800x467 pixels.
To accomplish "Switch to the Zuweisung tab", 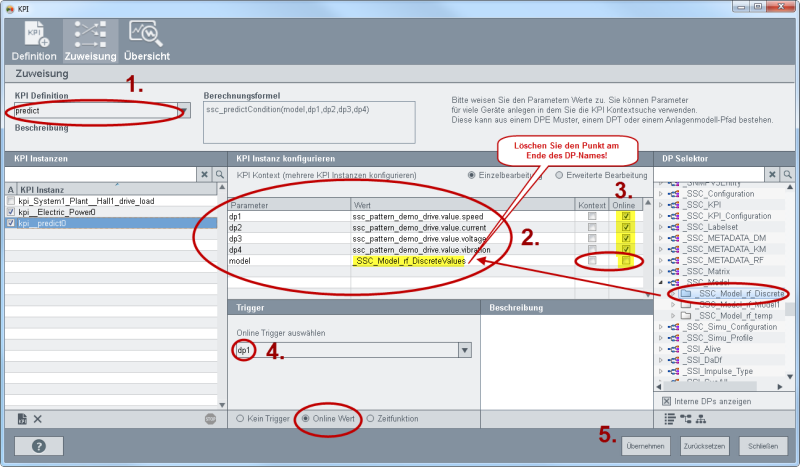I will tap(90, 41).
